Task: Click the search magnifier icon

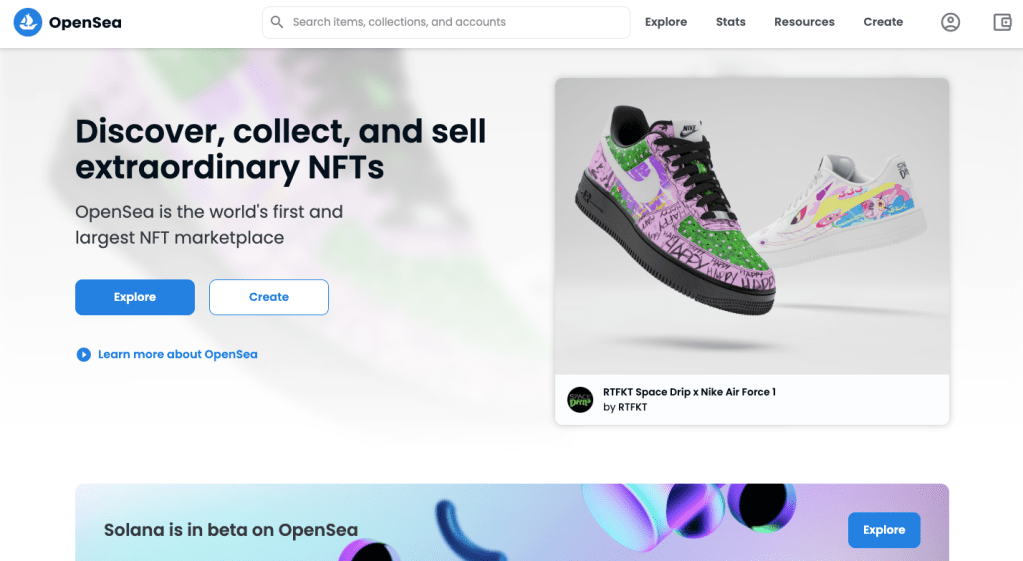Action: pos(277,22)
